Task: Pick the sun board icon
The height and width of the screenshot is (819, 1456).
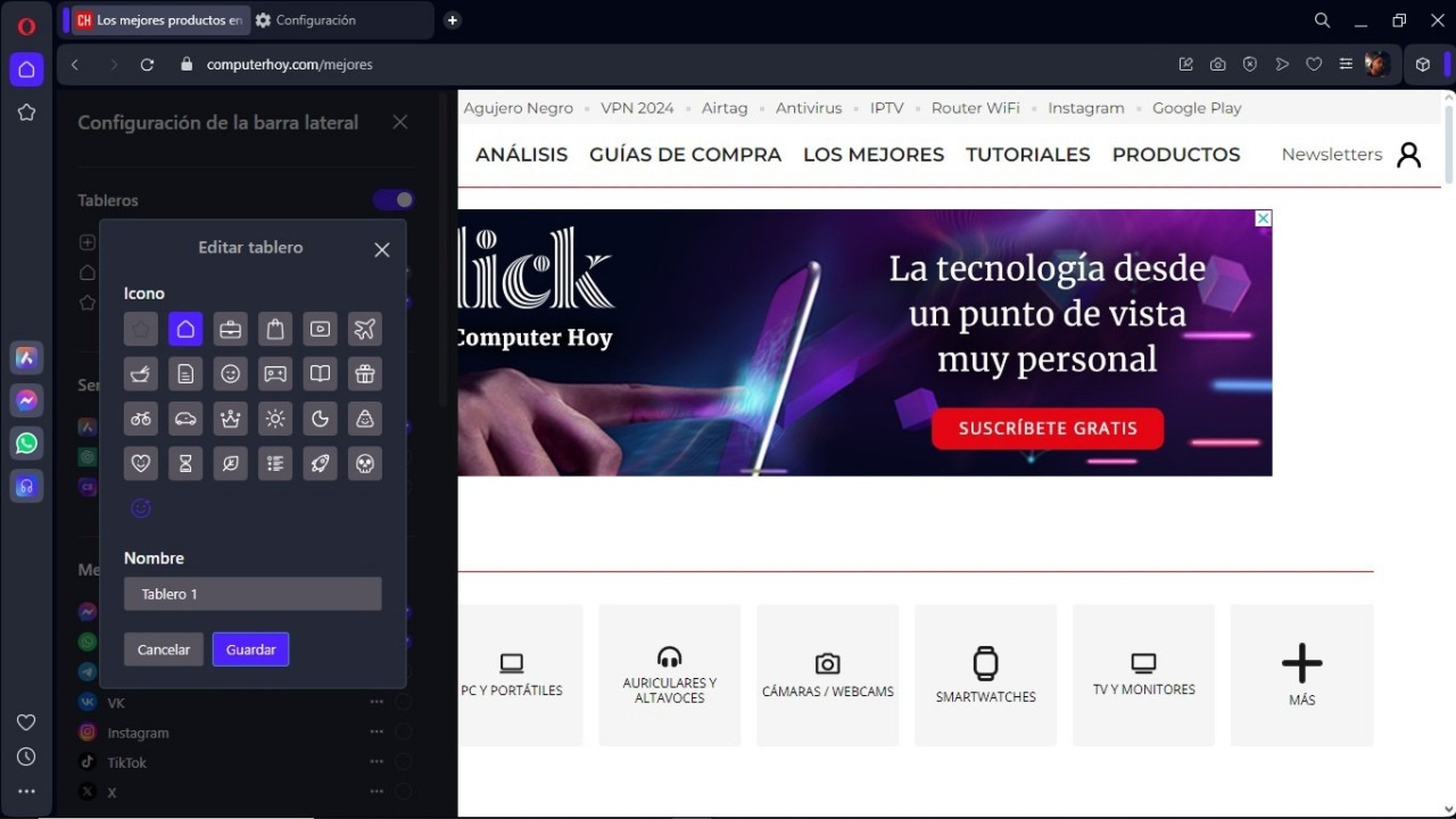Action: pyautogui.click(x=275, y=419)
